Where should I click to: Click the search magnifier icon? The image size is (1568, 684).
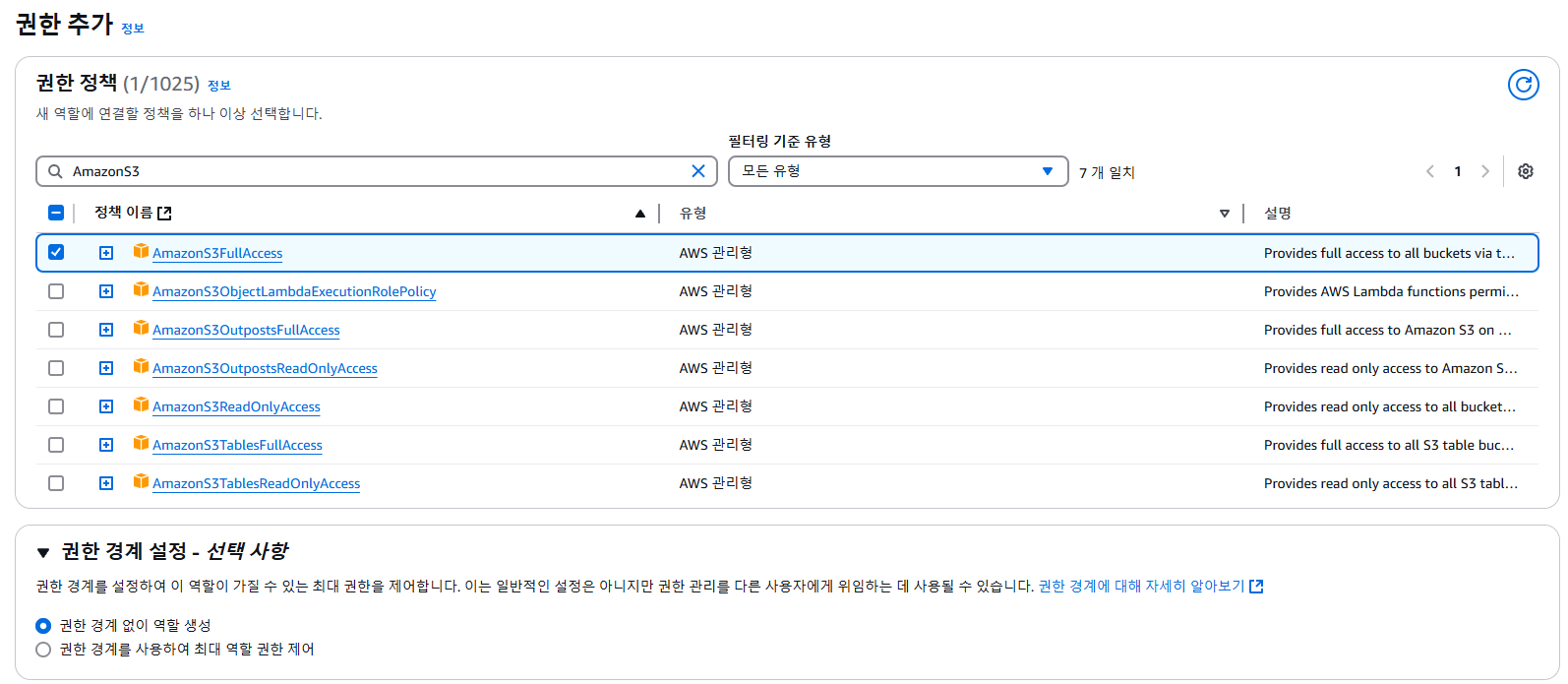[x=55, y=171]
